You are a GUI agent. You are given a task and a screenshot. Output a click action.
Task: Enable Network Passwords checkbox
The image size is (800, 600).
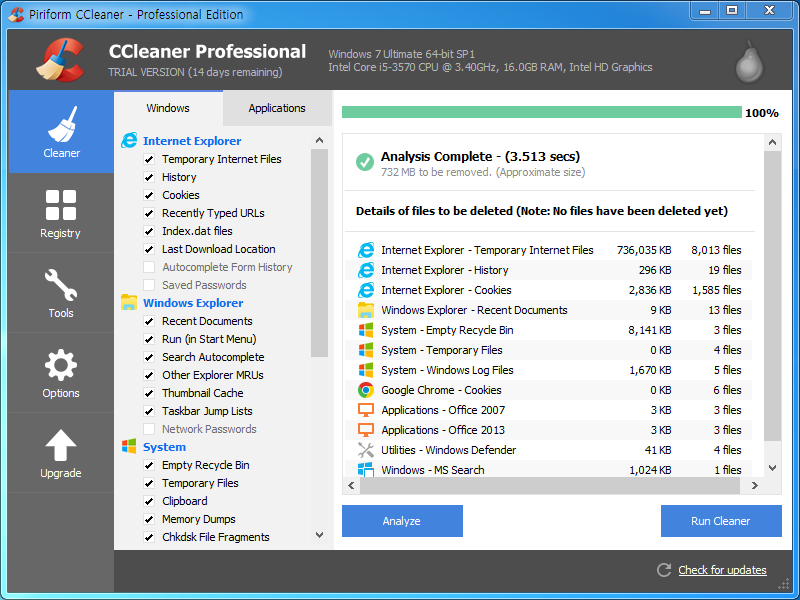149,429
